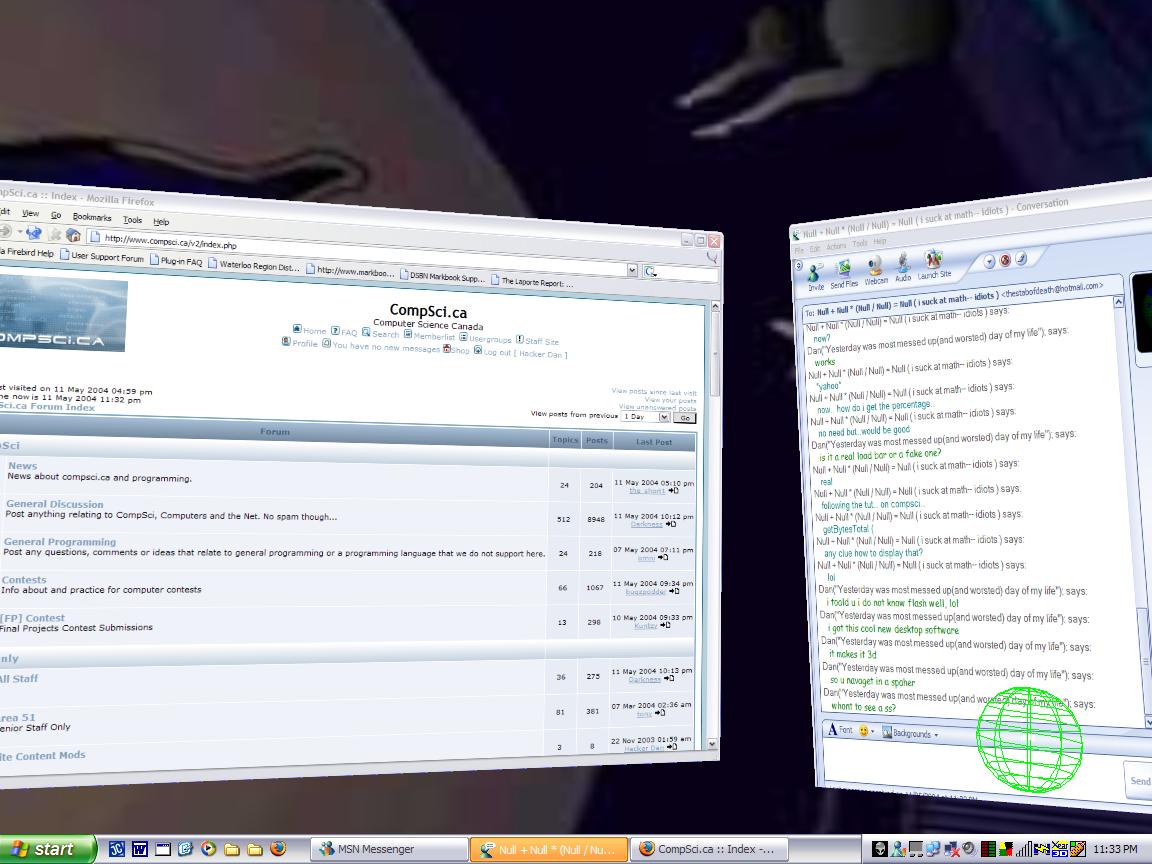
Task: Click the block contact icon
Action: 1005,260
